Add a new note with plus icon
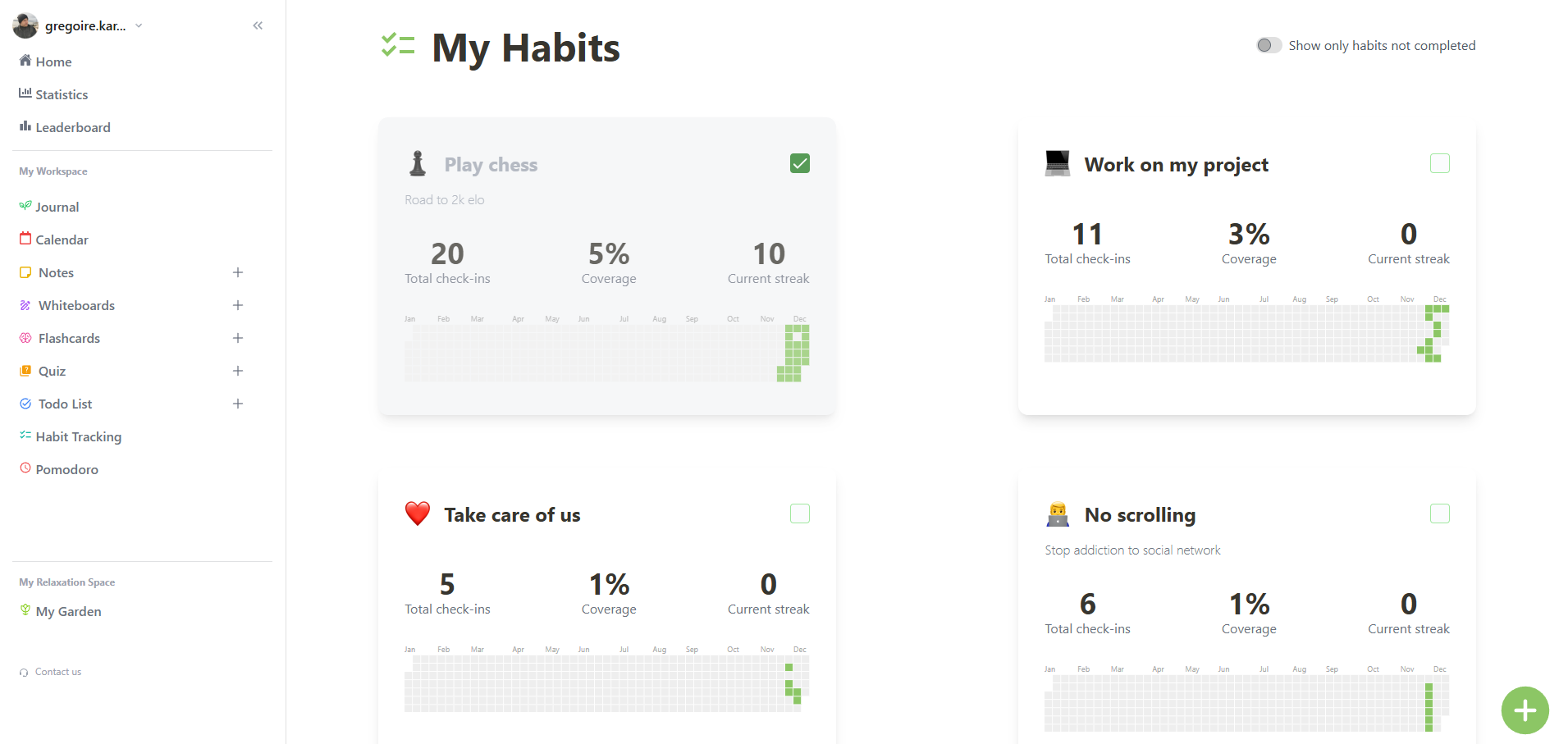Viewport: 1568px width, 744px height. [238, 272]
